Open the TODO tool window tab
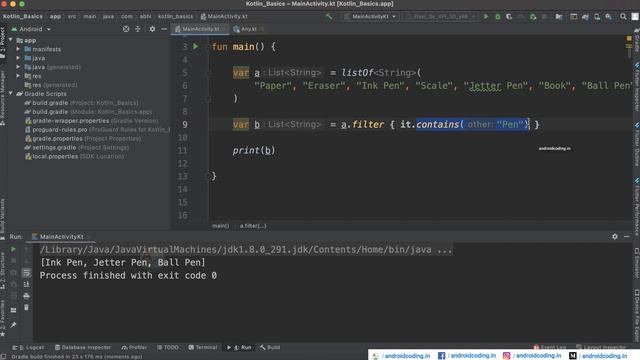 [168, 347]
